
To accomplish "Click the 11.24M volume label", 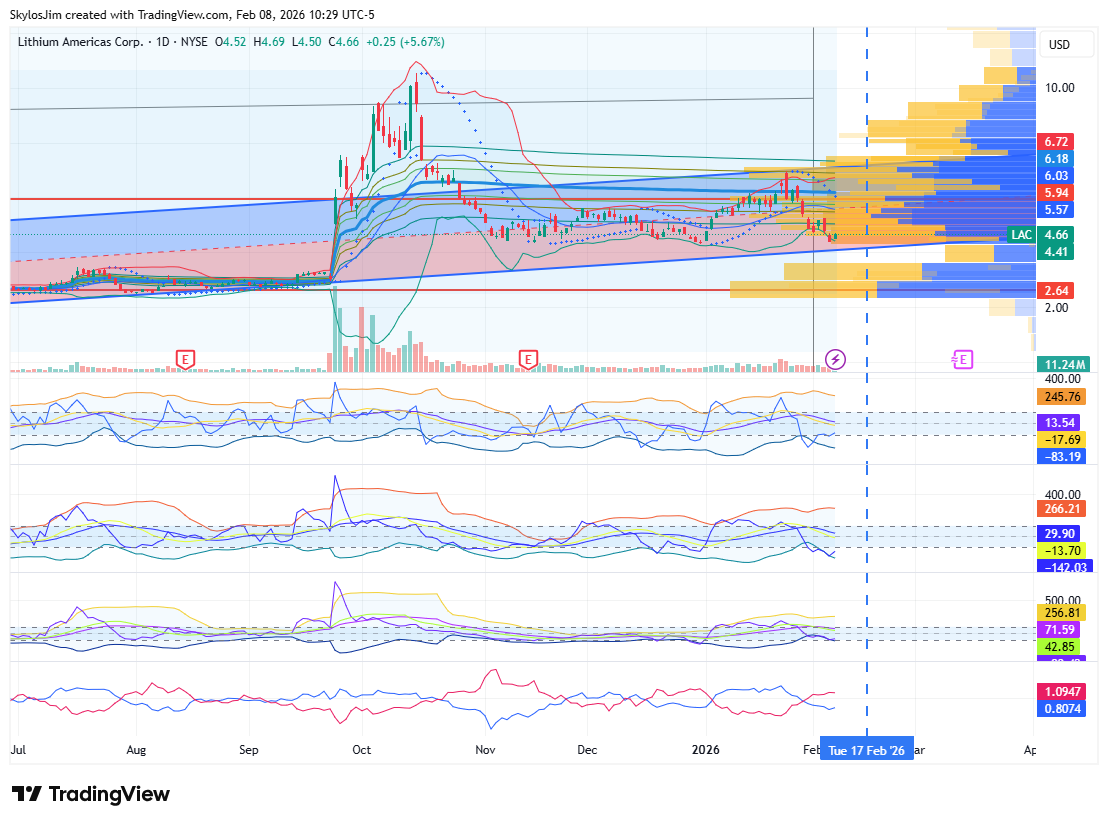I will [x=1062, y=364].
